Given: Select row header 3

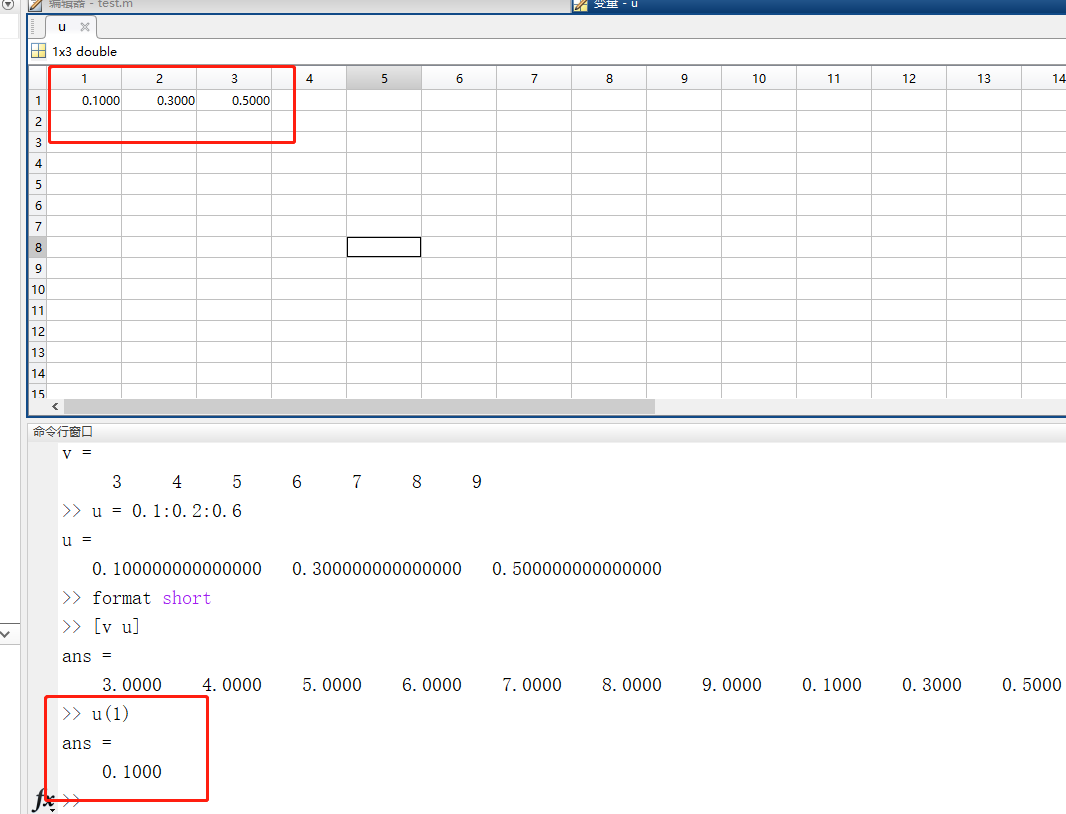Looking at the screenshot, I should coord(38,142).
